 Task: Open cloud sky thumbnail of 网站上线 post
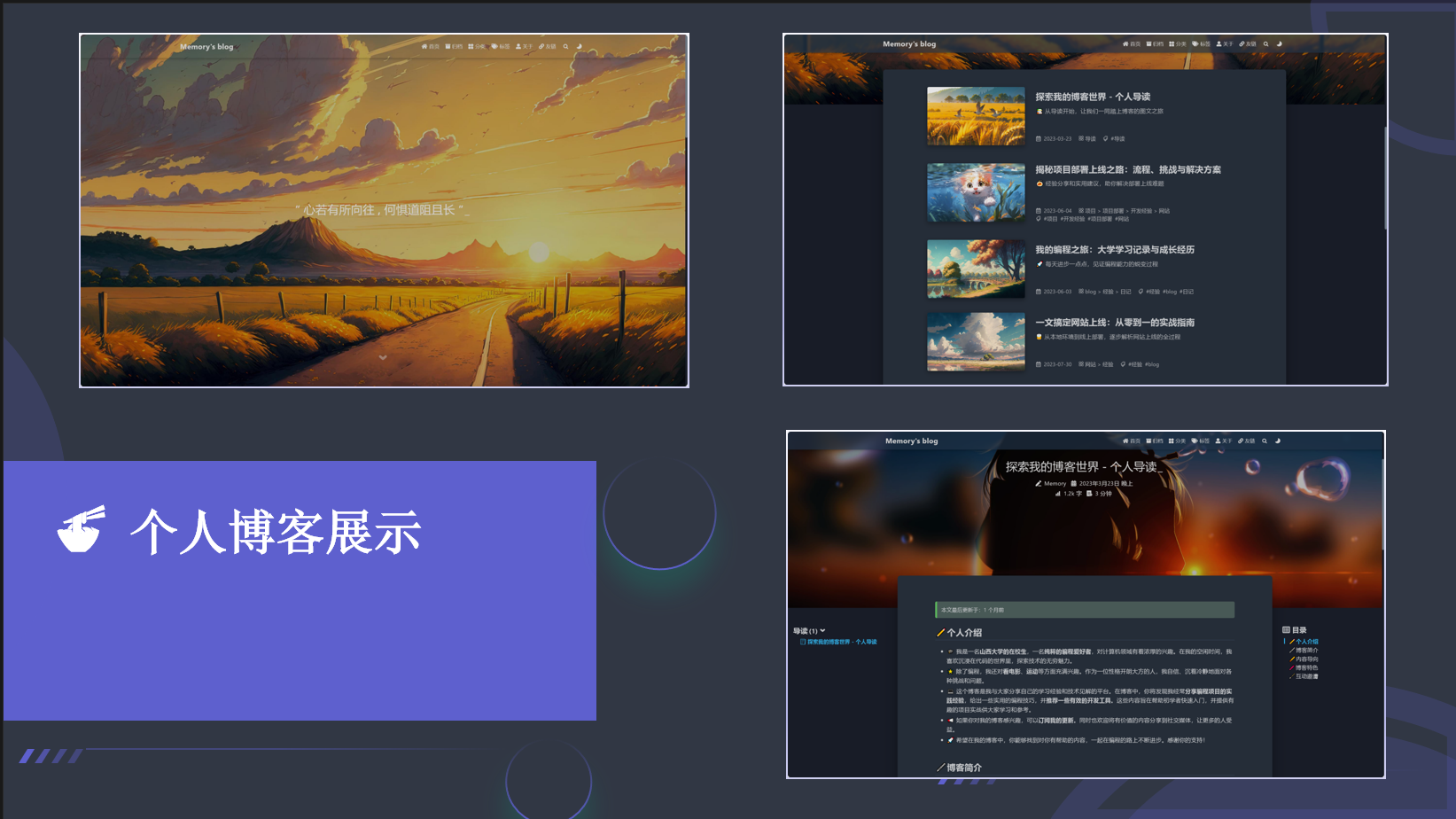(976, 341)
